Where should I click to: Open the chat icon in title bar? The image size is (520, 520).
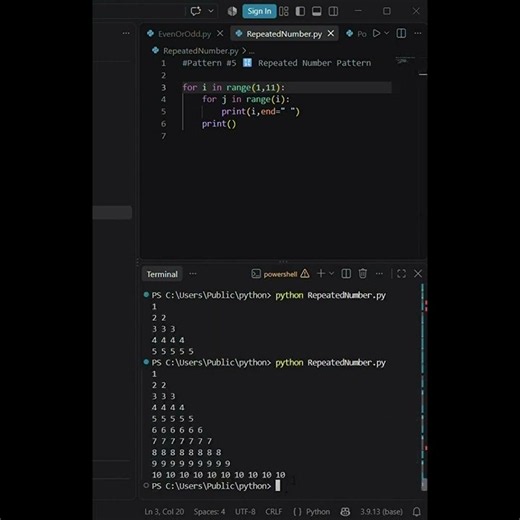click(196, 11)
